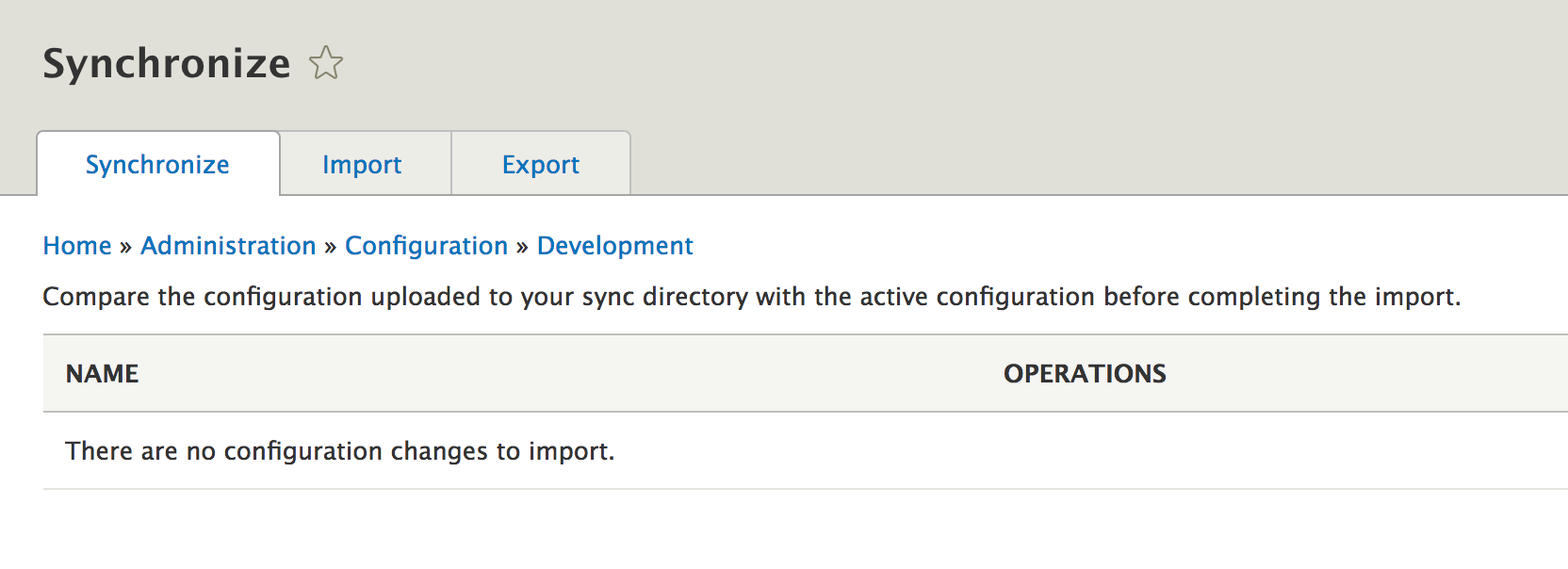Open the Administration breadcrumb link
1568x569 pixels.
(228, 246)
